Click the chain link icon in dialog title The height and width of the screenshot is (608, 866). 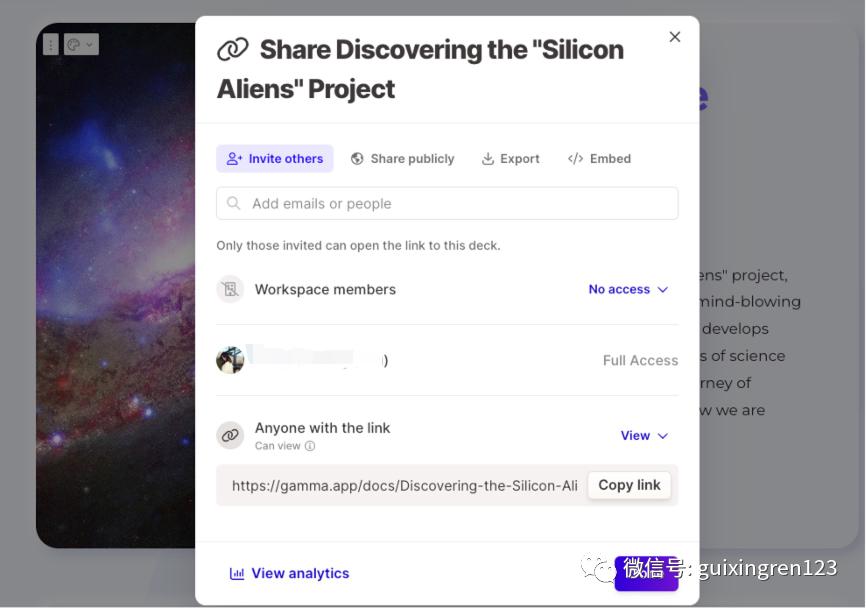[x=233, y=50]
